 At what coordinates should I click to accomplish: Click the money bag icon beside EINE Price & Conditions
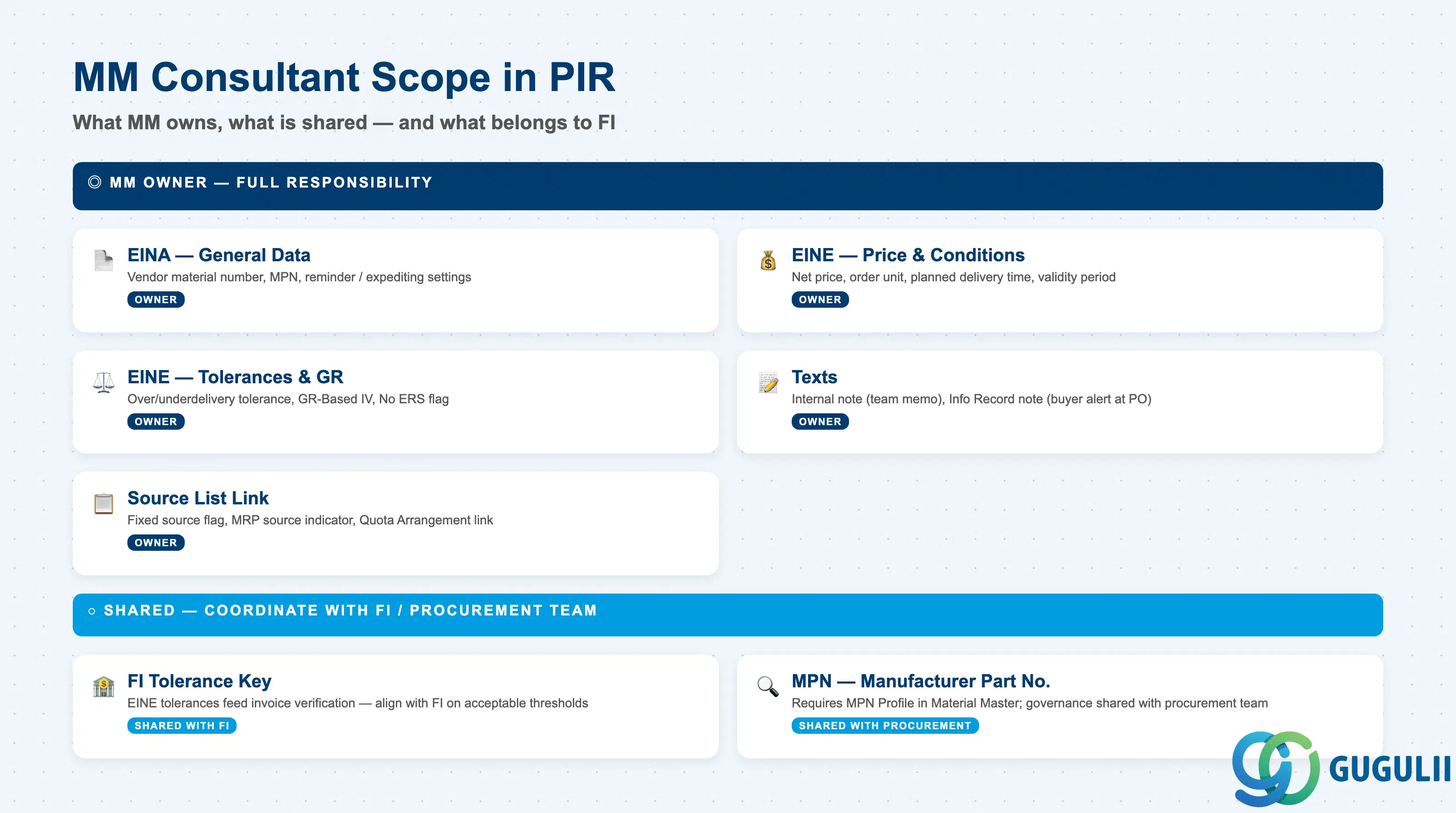point(768,260)
